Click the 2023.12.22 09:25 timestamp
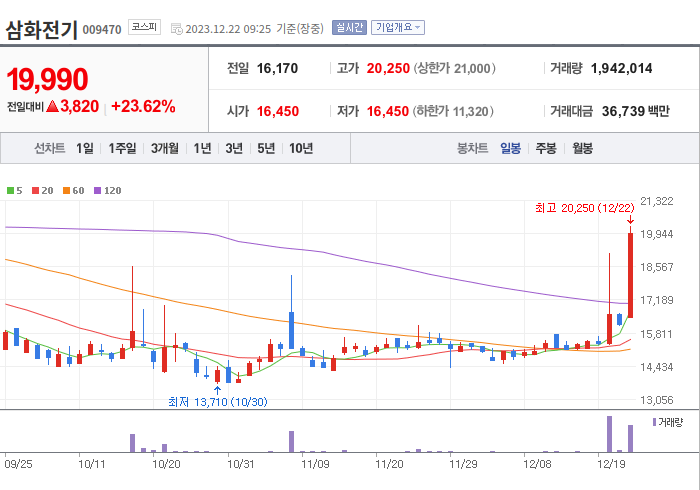Viewport: 700px width, 490px height. [x=228, y=29]
